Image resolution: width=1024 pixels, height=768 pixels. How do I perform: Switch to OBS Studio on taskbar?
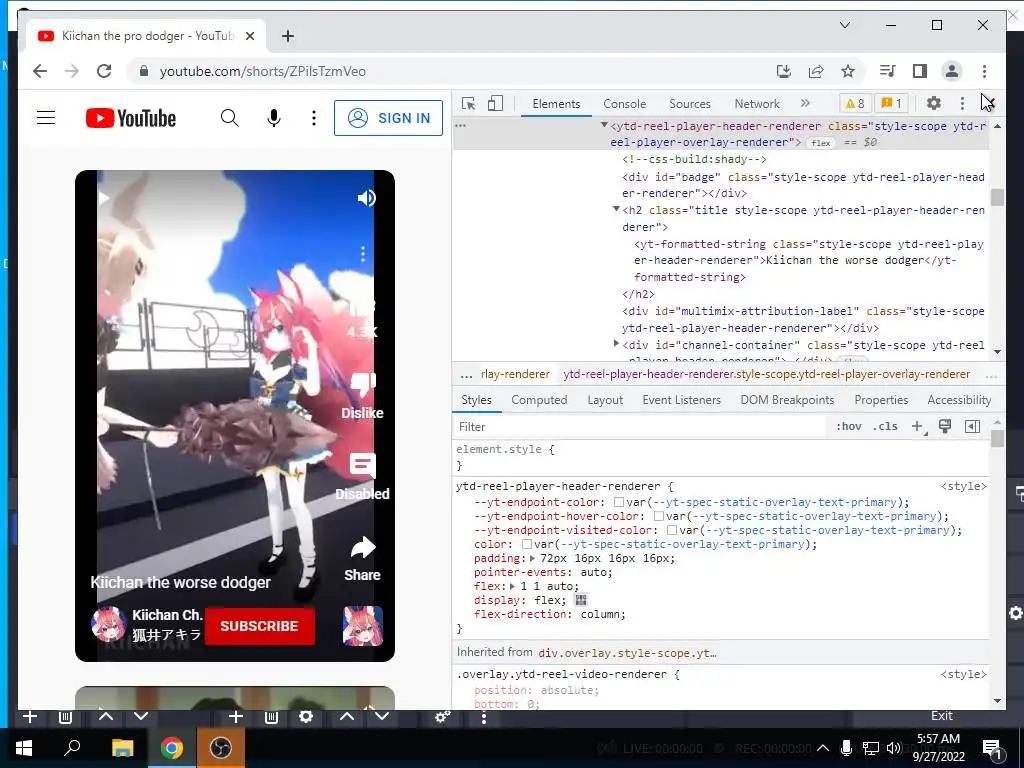pyautogui.click(x=220, y=748)
